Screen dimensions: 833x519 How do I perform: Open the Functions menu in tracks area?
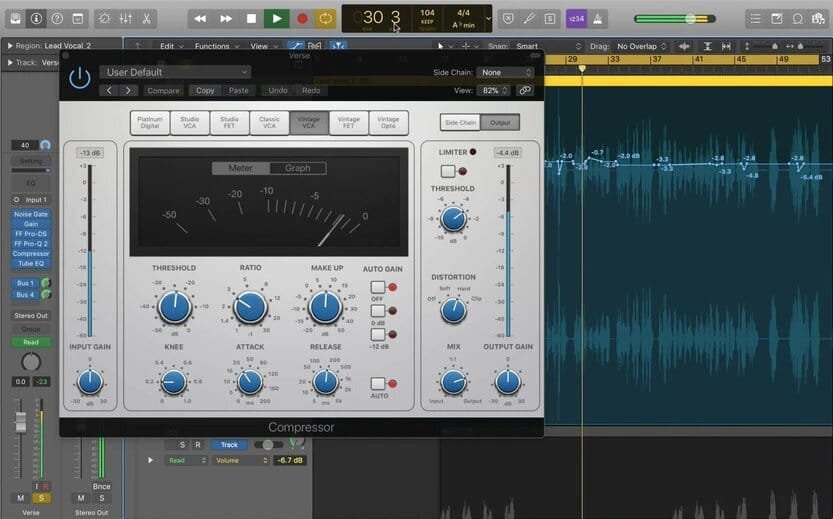coord(215,46)
